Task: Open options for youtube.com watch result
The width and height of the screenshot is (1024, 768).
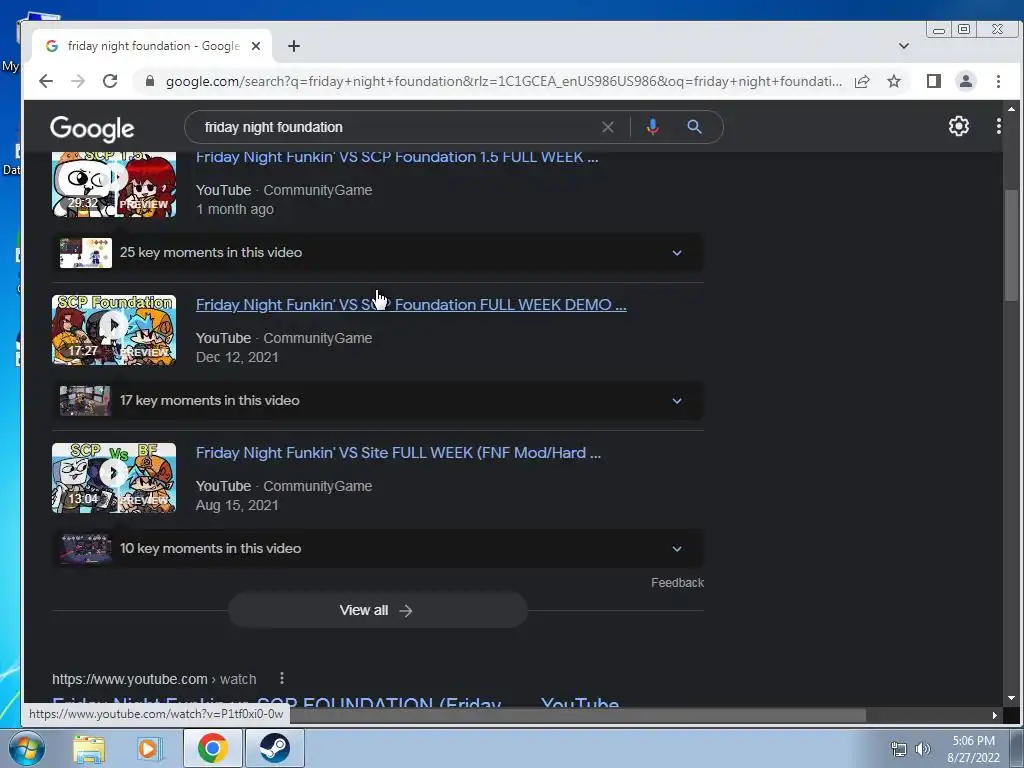Action: 281,679
